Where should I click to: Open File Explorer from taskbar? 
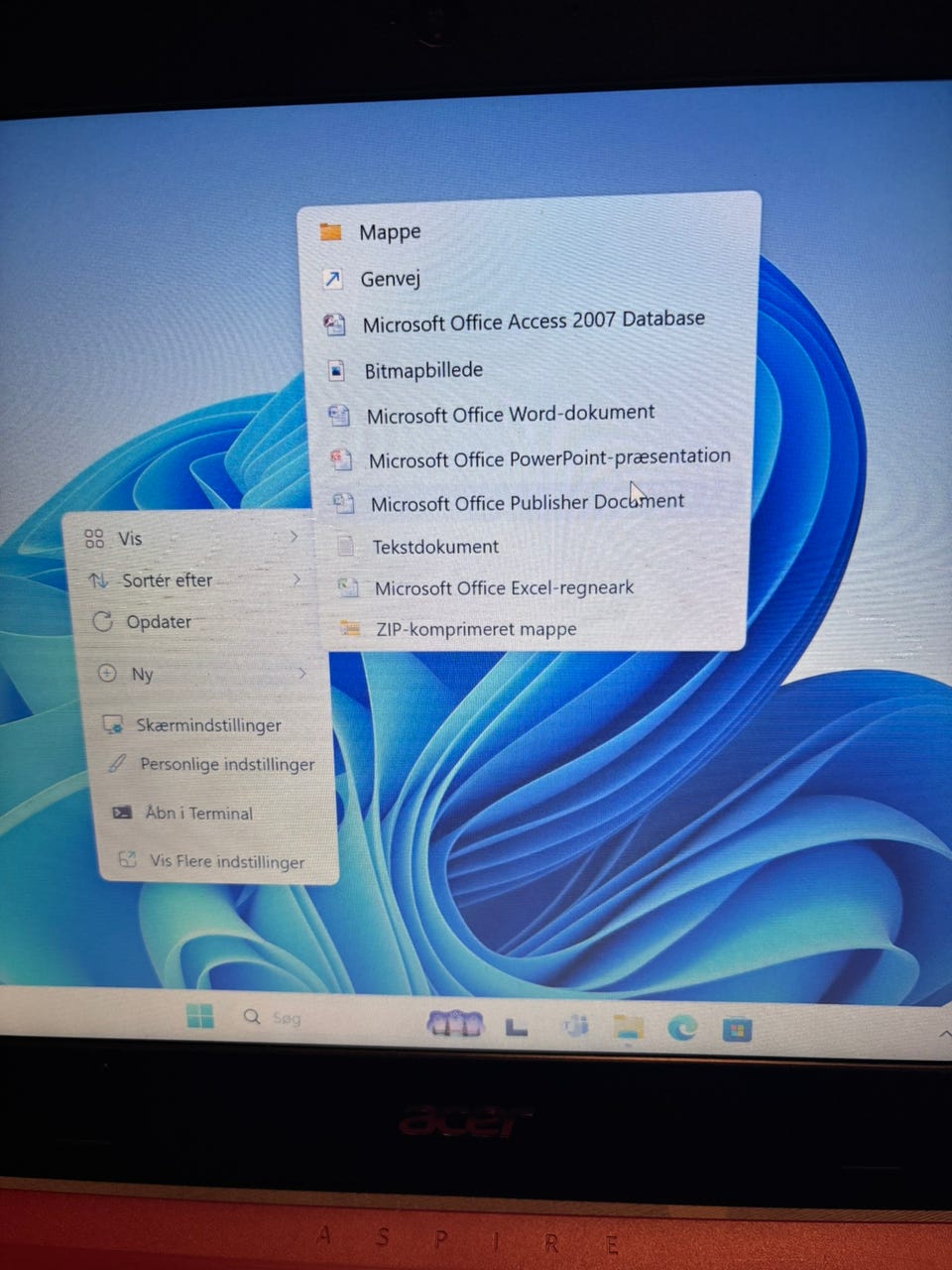(x=629, y=1029)
